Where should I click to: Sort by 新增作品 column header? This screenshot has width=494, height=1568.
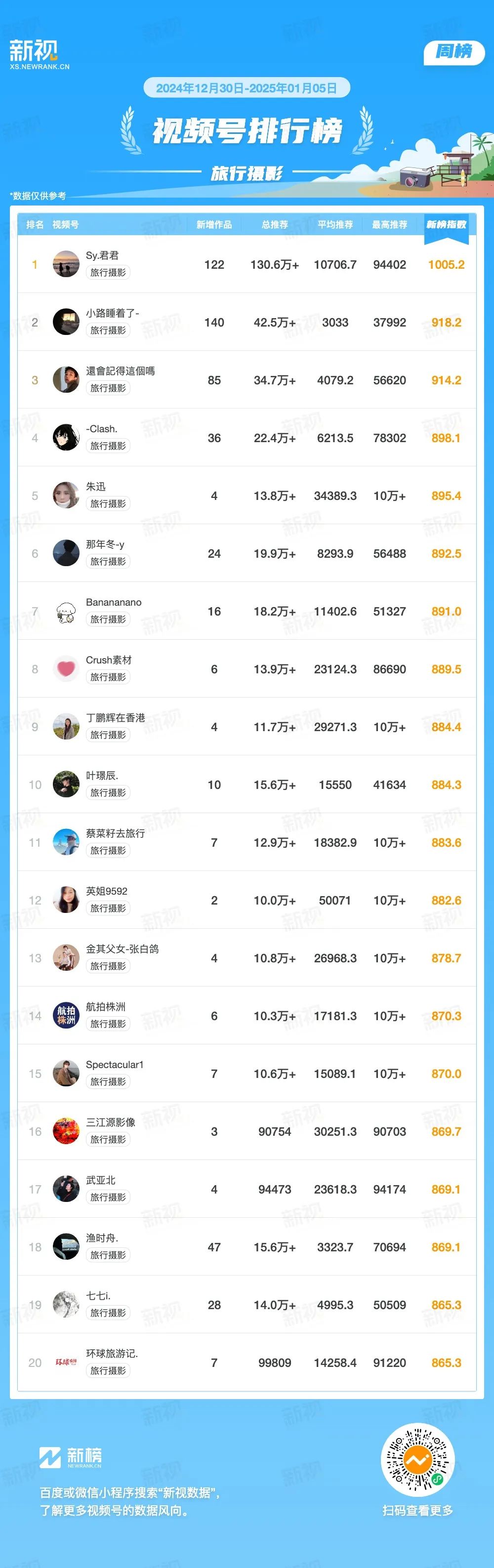pyautogui.click(x=214, y=225)
